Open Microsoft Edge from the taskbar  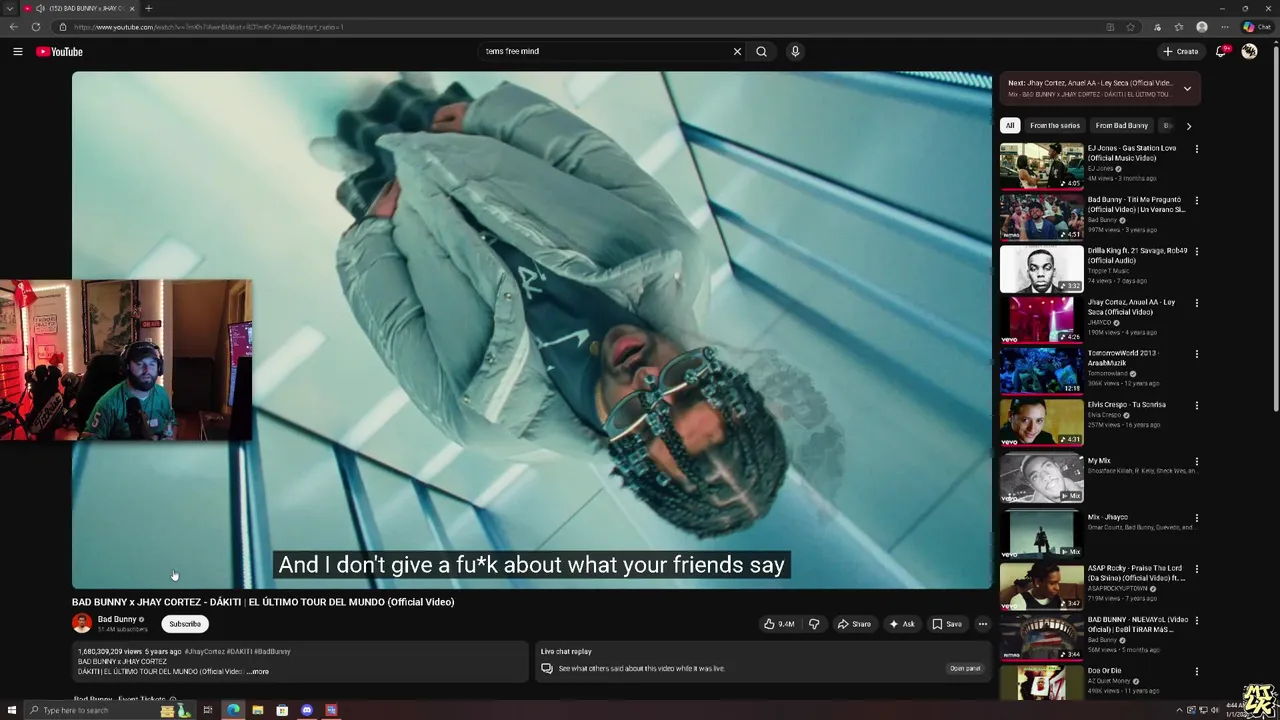point(233,710)
